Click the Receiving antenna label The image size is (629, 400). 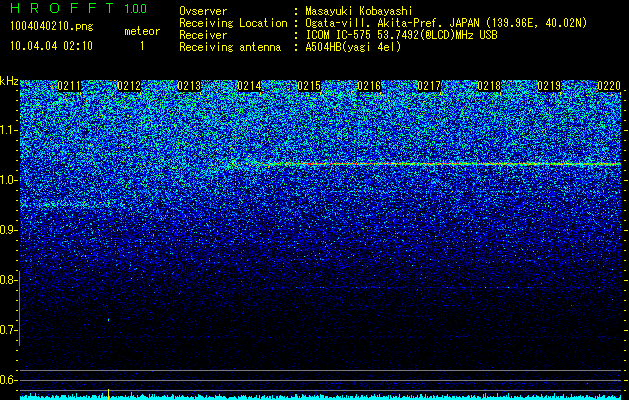pos(230,47)
